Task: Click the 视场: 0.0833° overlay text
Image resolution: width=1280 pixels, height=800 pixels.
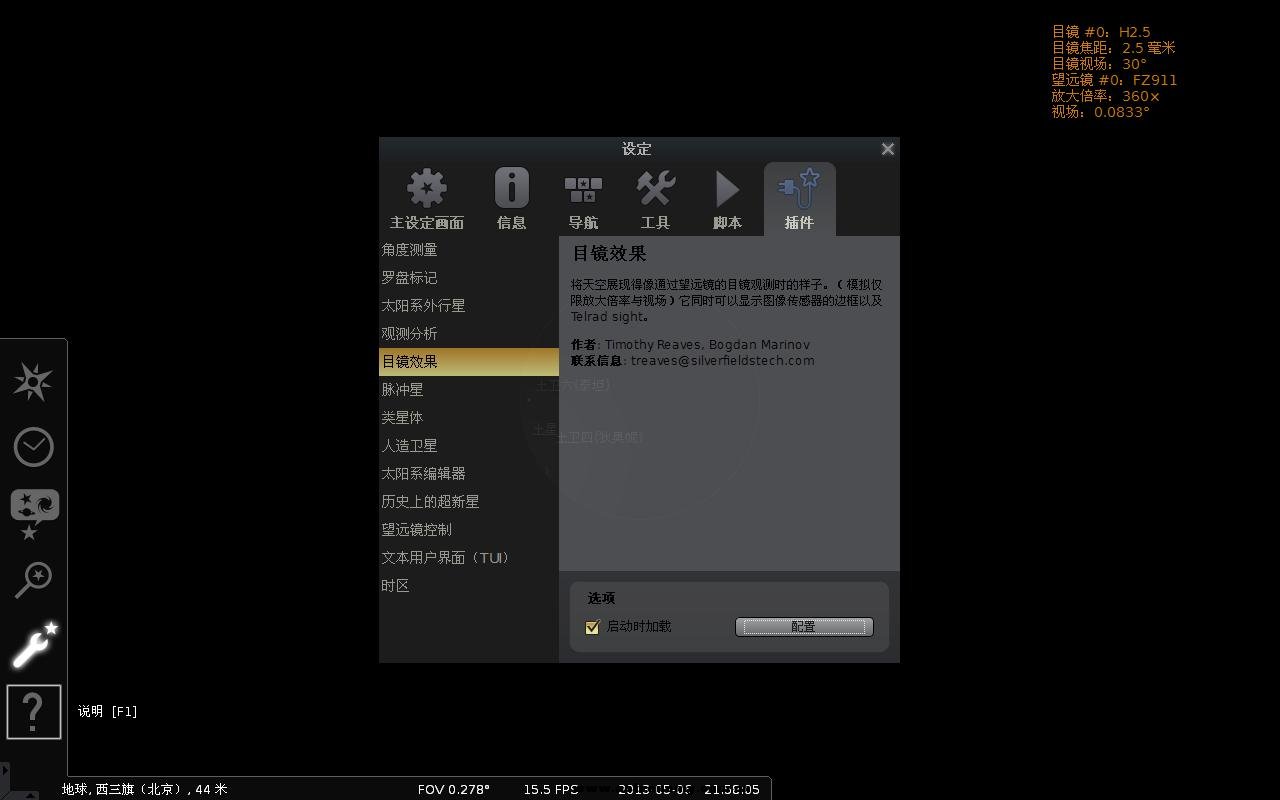Action: click(1101, 112)
